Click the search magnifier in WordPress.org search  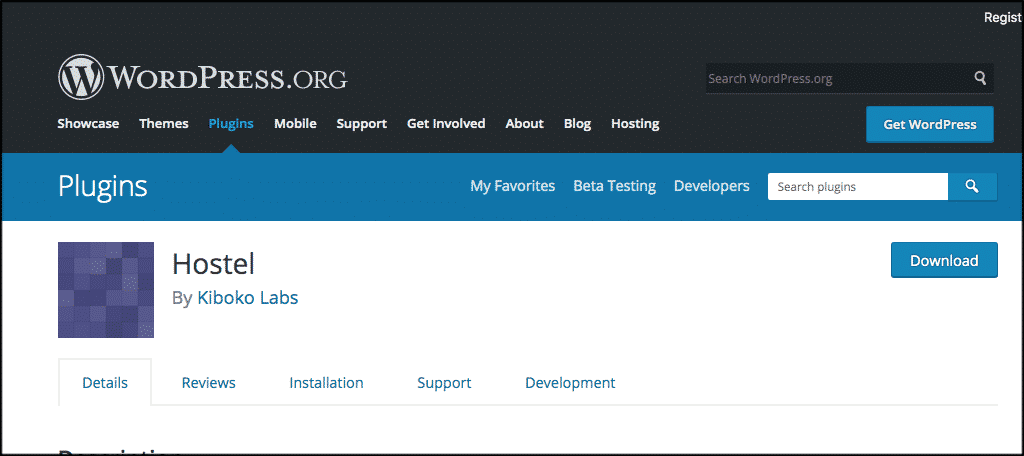[x=980, y=78]
